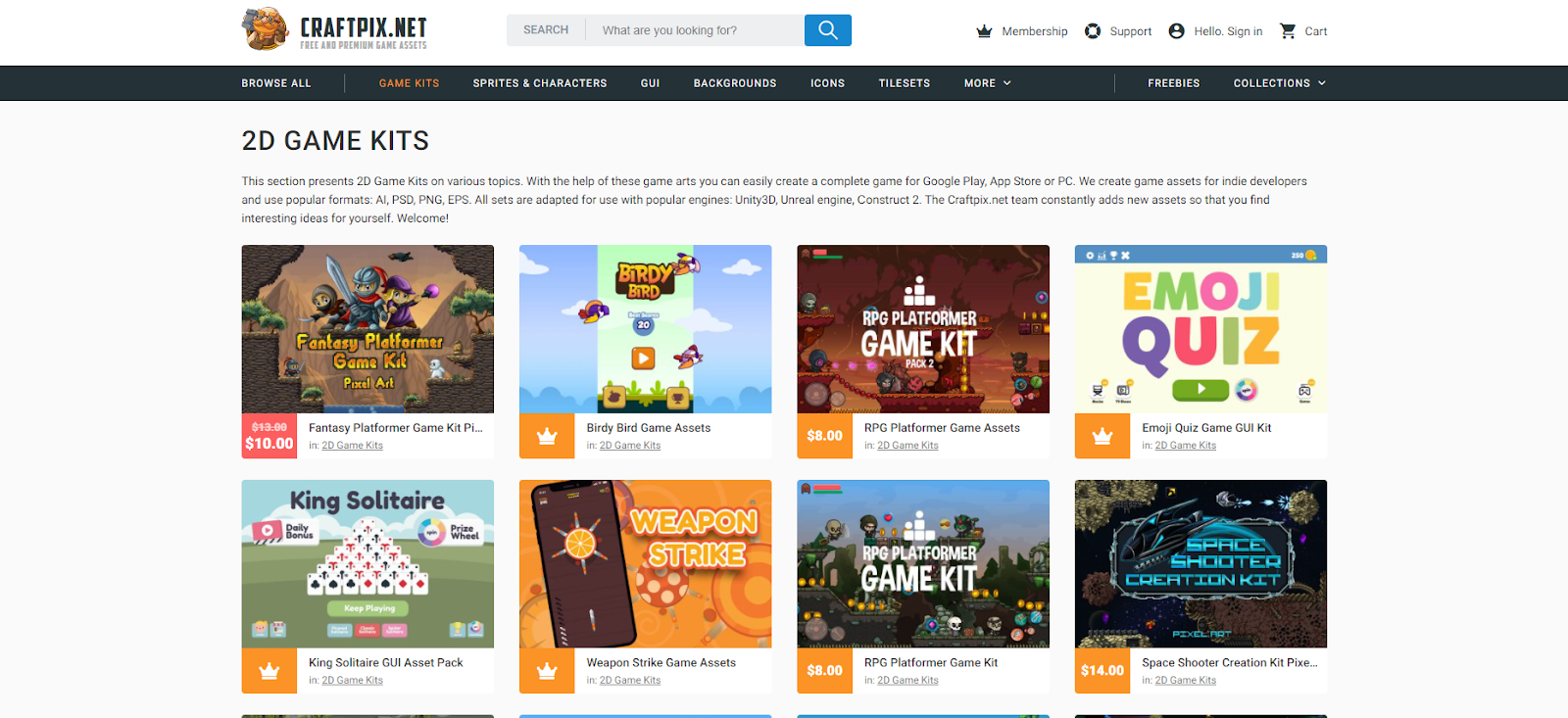The image size is (1568, 718).
Task: Open the TILESETS category
Action: click(x=905, y=83)
